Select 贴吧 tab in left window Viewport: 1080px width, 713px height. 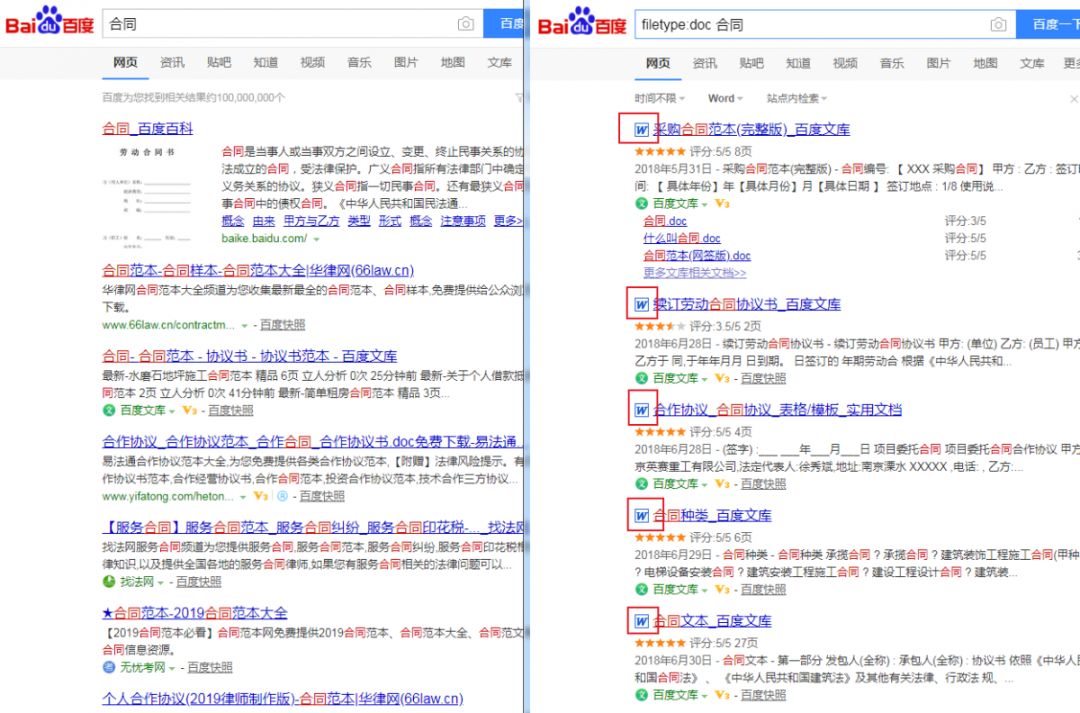[219, 63]
